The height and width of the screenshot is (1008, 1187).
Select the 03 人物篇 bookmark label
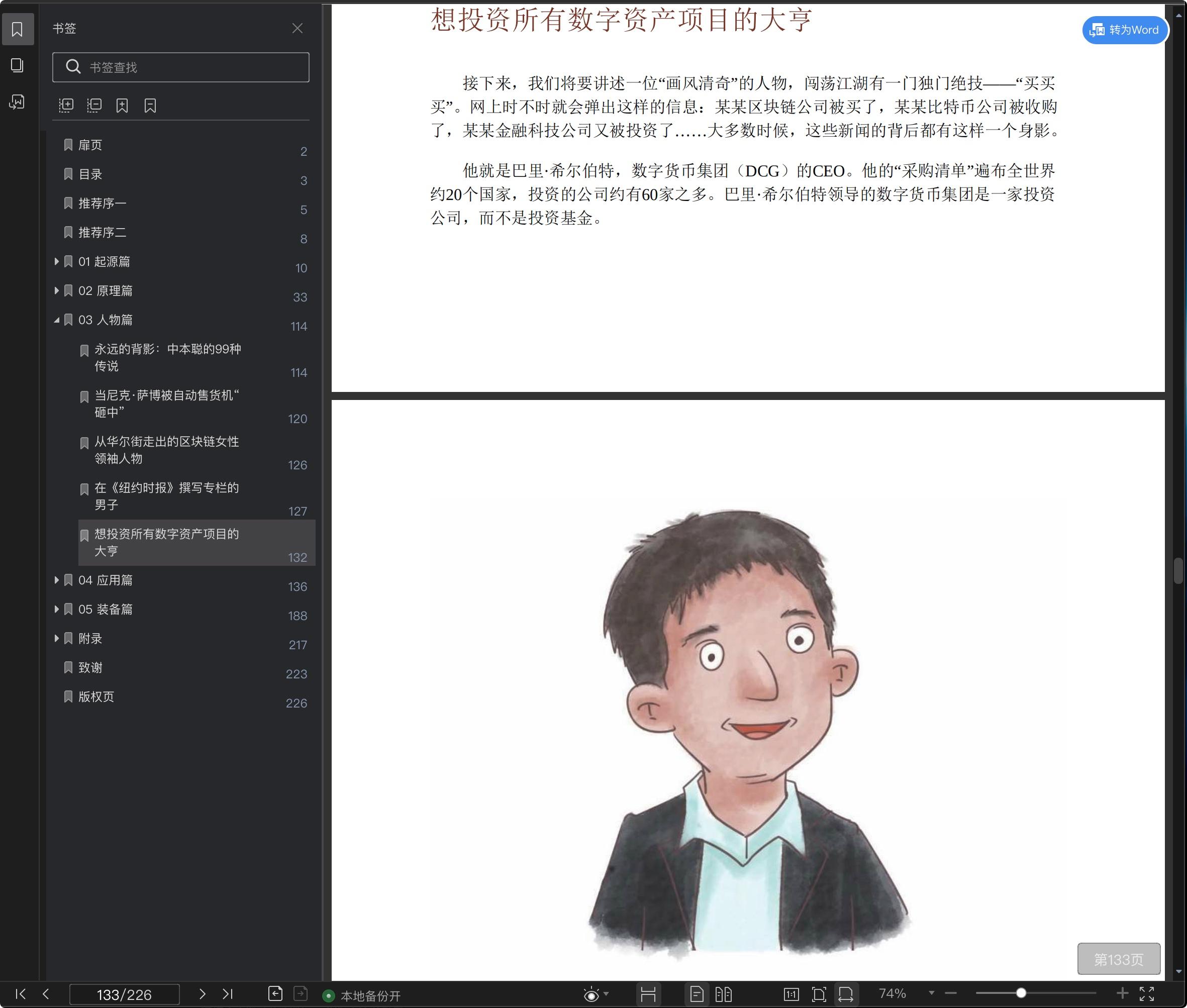tap(105, 320)
